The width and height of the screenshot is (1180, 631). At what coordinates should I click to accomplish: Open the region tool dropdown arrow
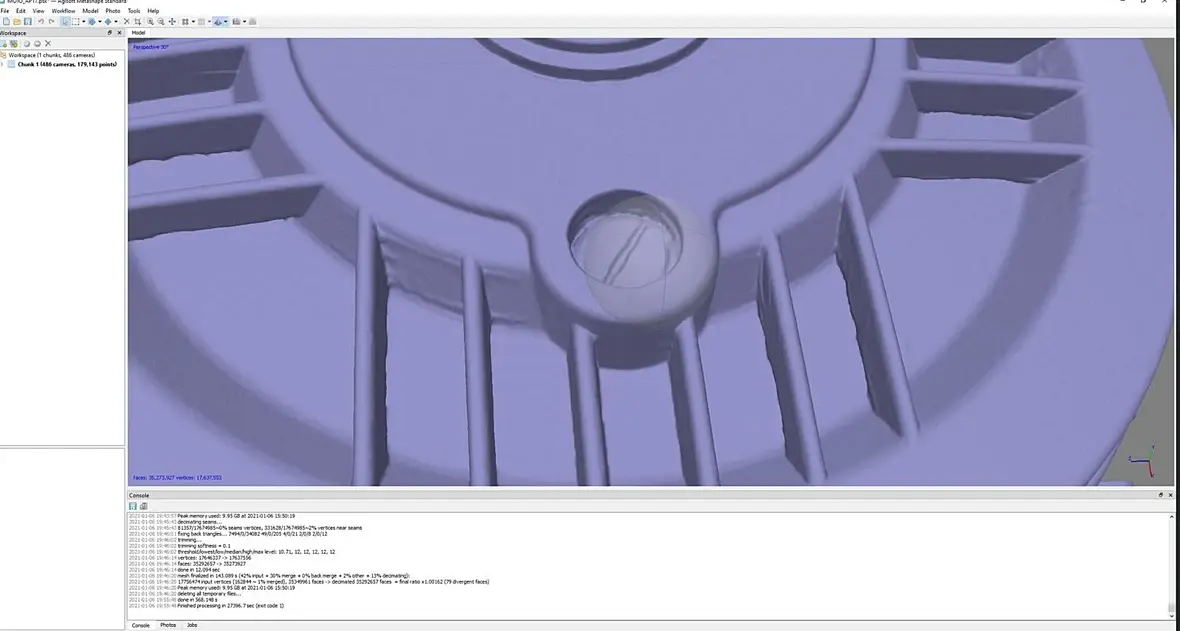coord(100,22)
